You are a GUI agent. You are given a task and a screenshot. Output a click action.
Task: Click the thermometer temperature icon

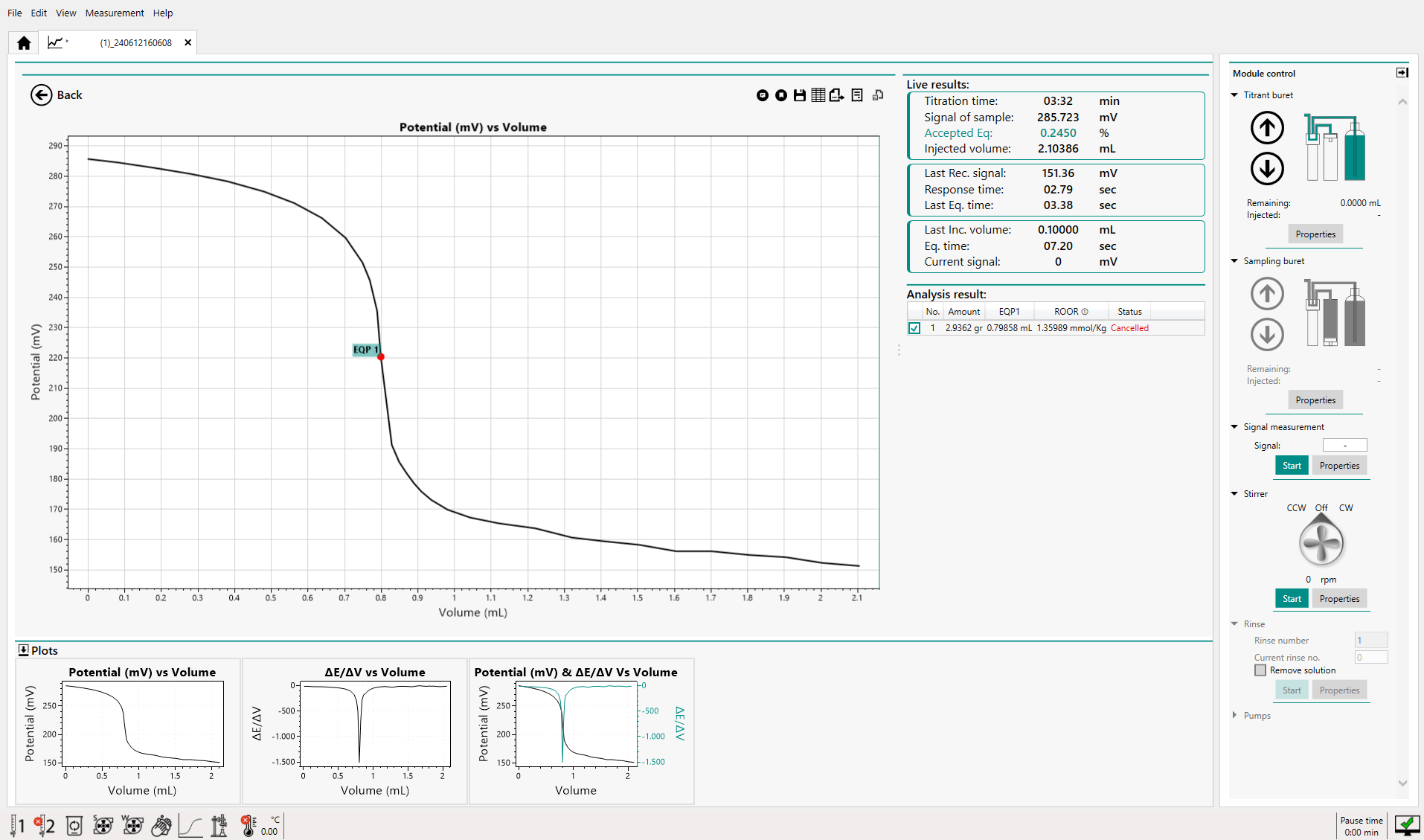[248, 826]
